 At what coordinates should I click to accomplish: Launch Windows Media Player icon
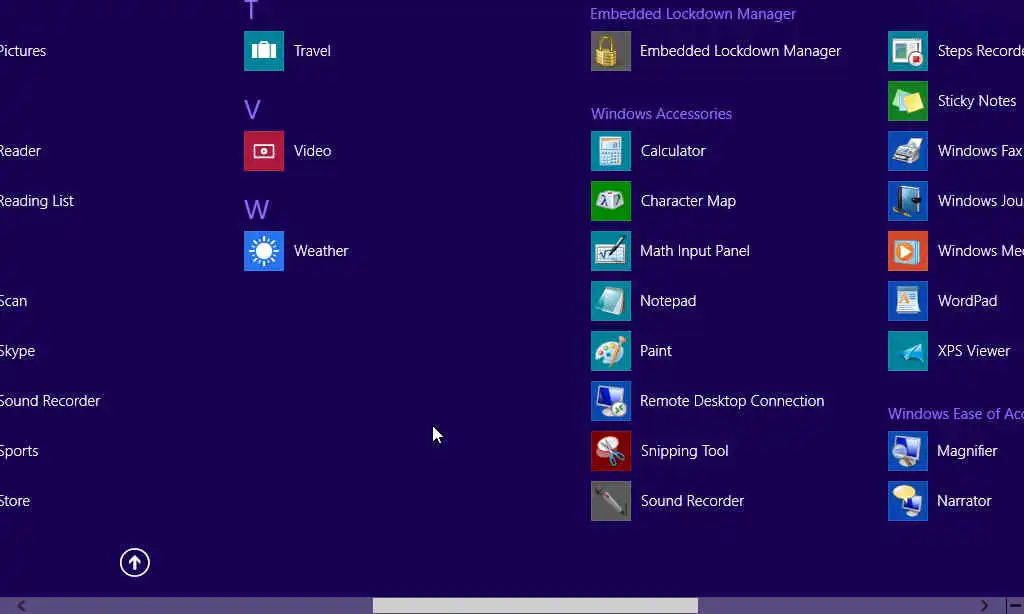click(x=908, y=251)
